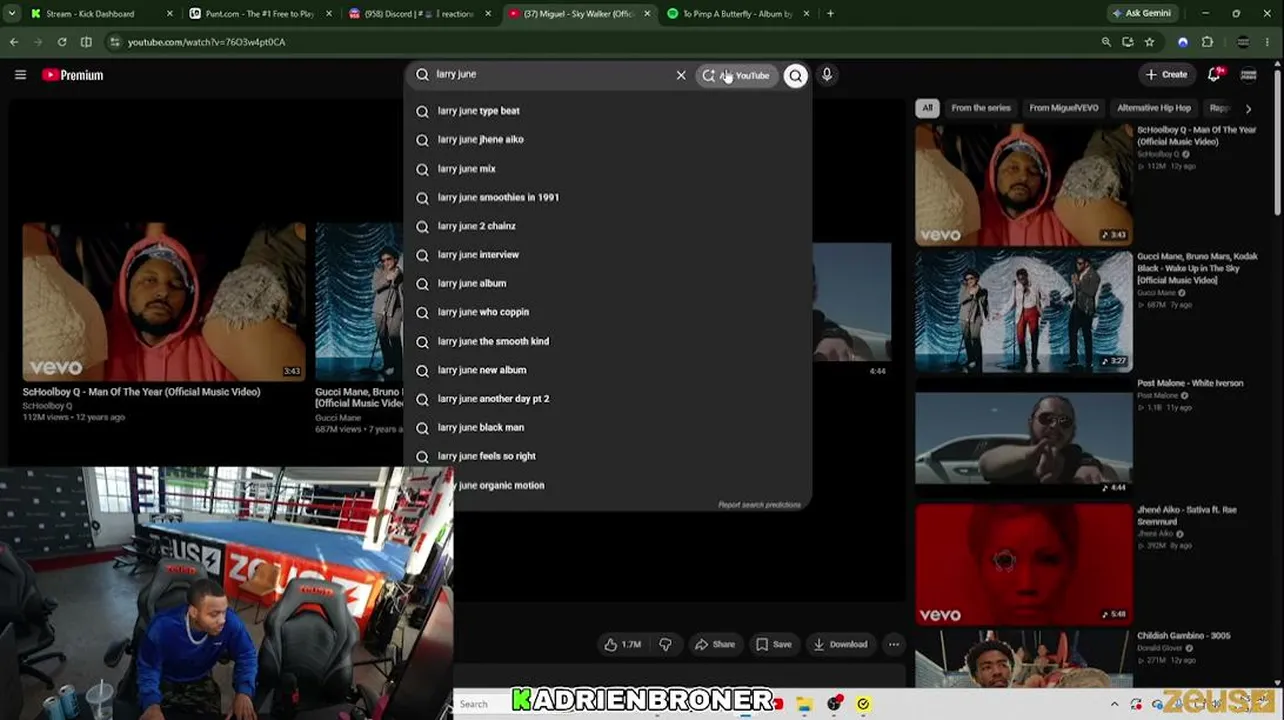
Task: Reload the current page
Action: coord(62,42)
